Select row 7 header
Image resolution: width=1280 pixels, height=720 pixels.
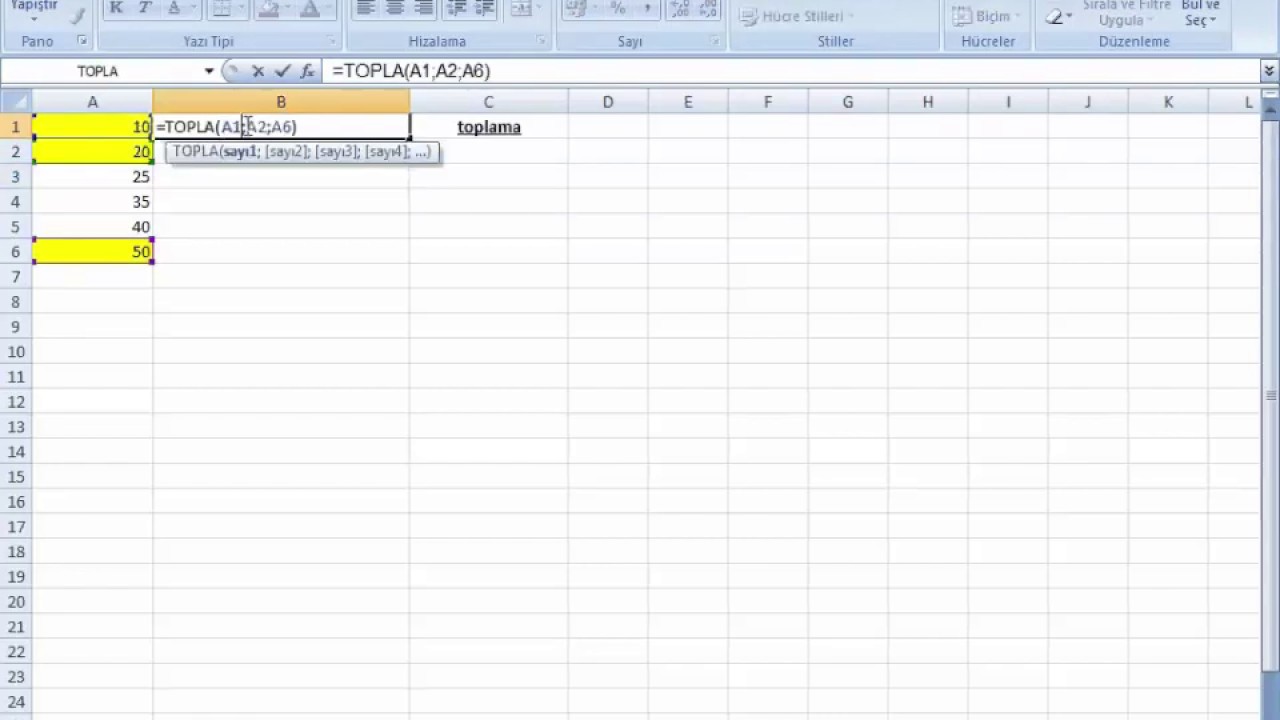16,277
